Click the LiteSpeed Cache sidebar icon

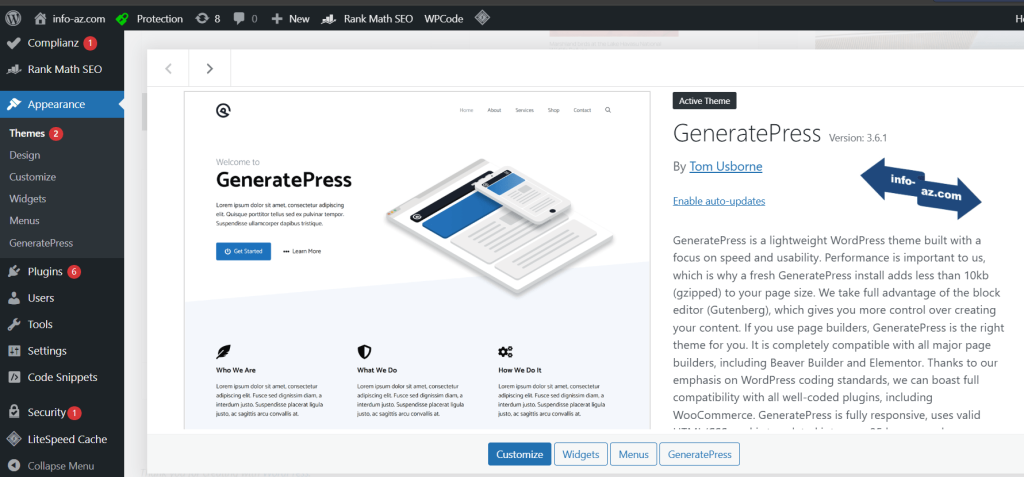pos(13,439)
